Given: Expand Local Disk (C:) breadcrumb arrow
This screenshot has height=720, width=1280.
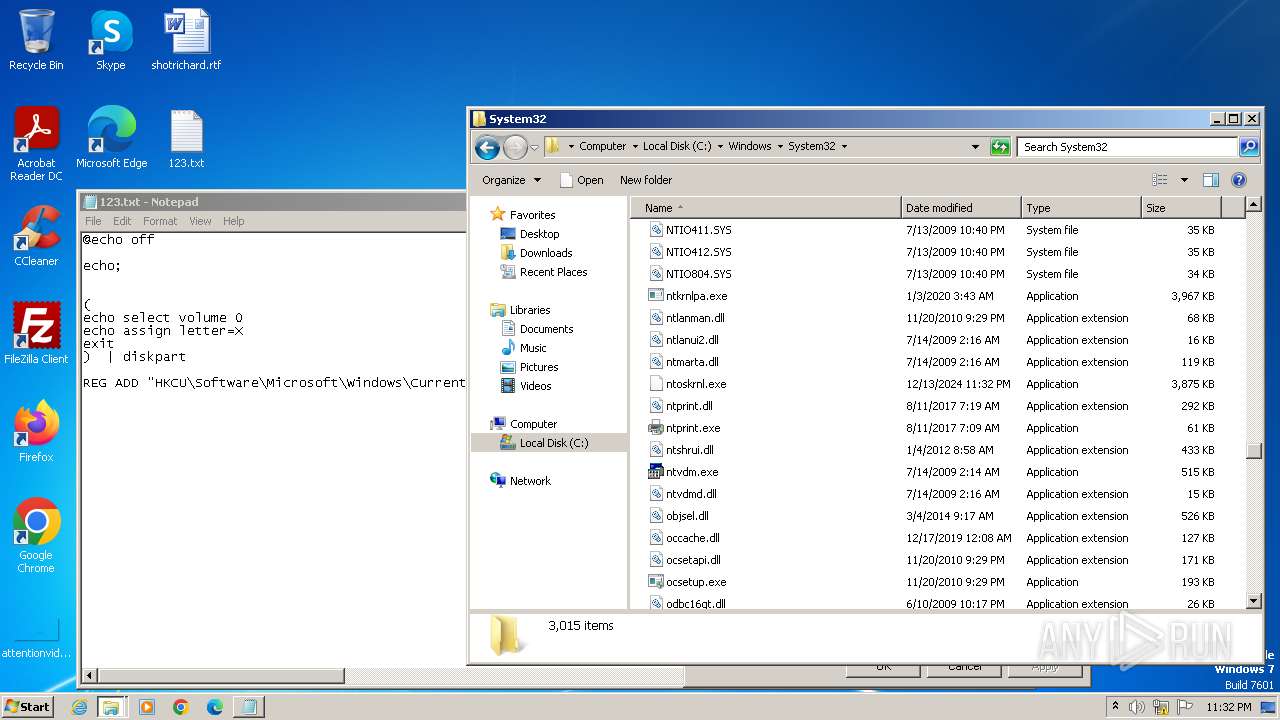Looking at the screenshot, I should [719, 146].
